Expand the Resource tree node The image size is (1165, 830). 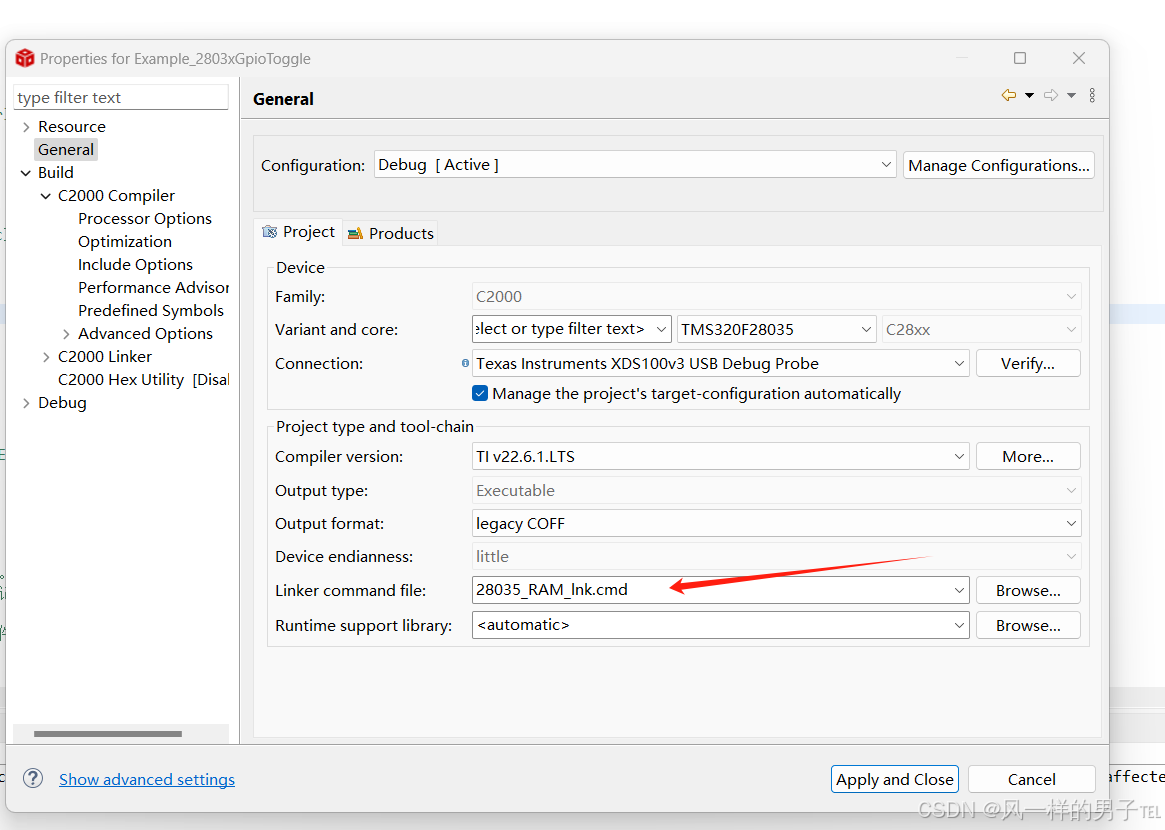point(27,127)
